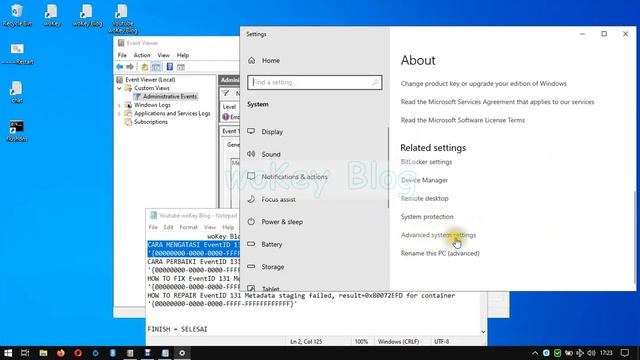
Task: Click the Sound speaker icon in Settings
Action: (251, 154)
